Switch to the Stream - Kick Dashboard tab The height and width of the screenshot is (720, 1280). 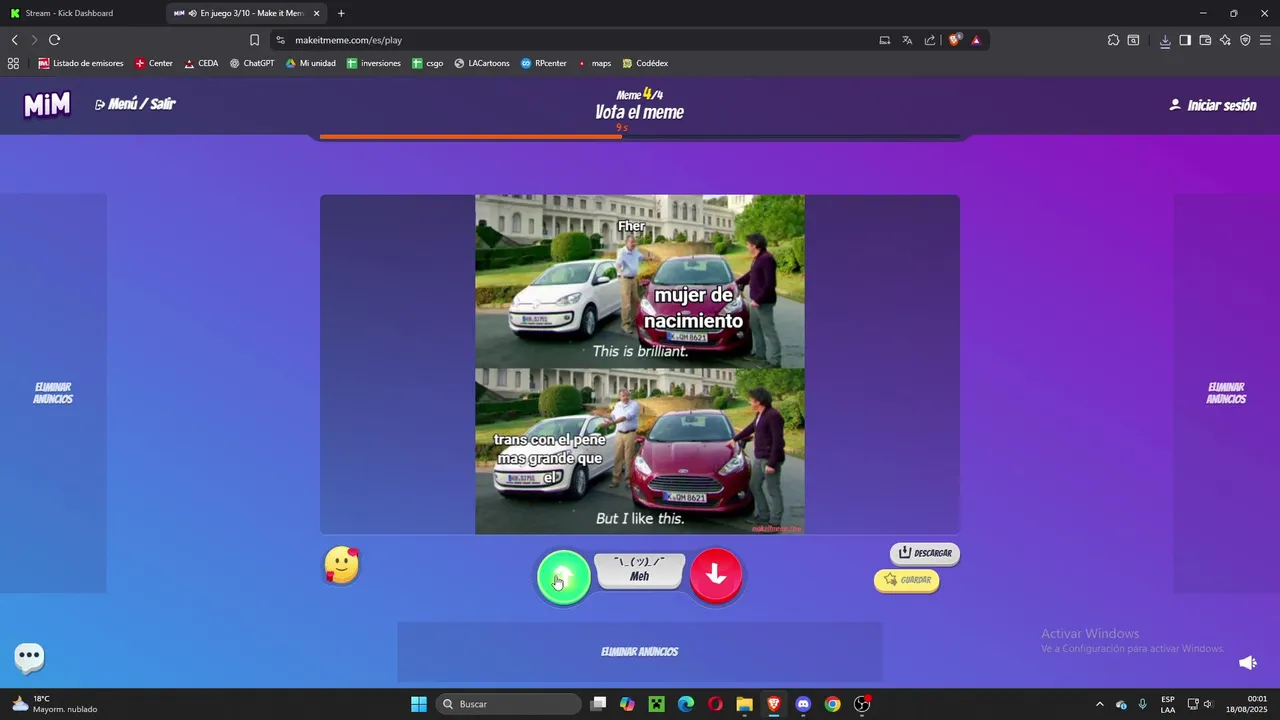82,13
